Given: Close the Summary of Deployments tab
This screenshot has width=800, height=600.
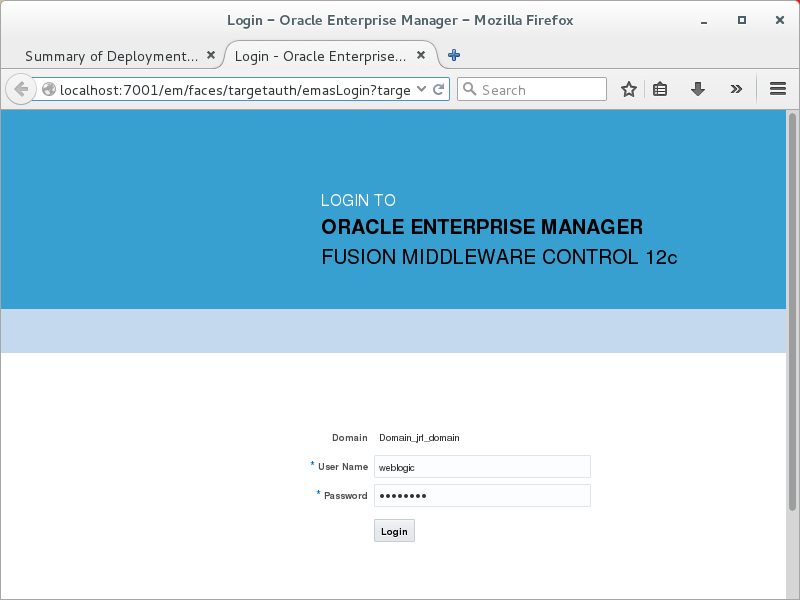Looking at the screenshot, I should tap(211, 56).
